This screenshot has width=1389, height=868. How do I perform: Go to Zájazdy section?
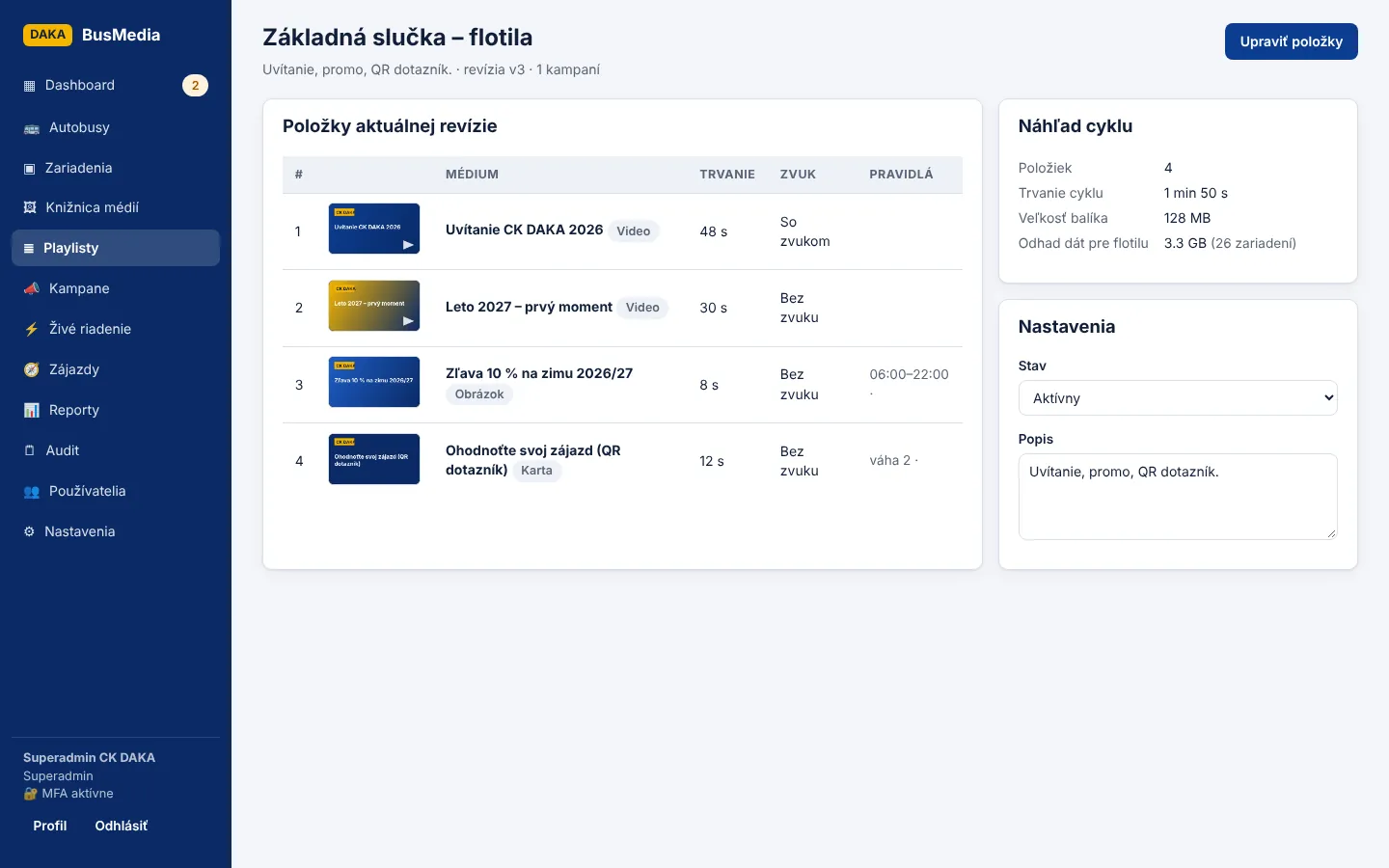[116, 370]
